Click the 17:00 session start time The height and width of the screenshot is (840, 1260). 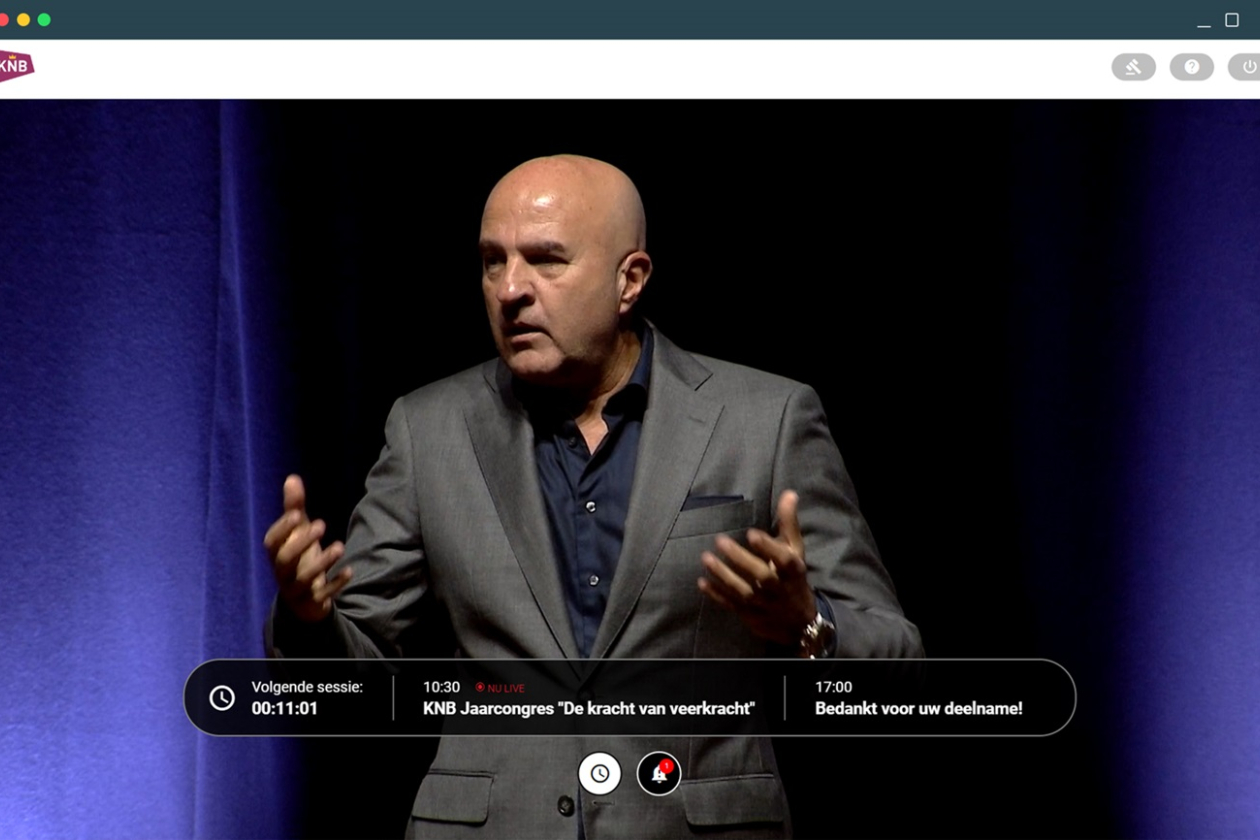[833, 687]
